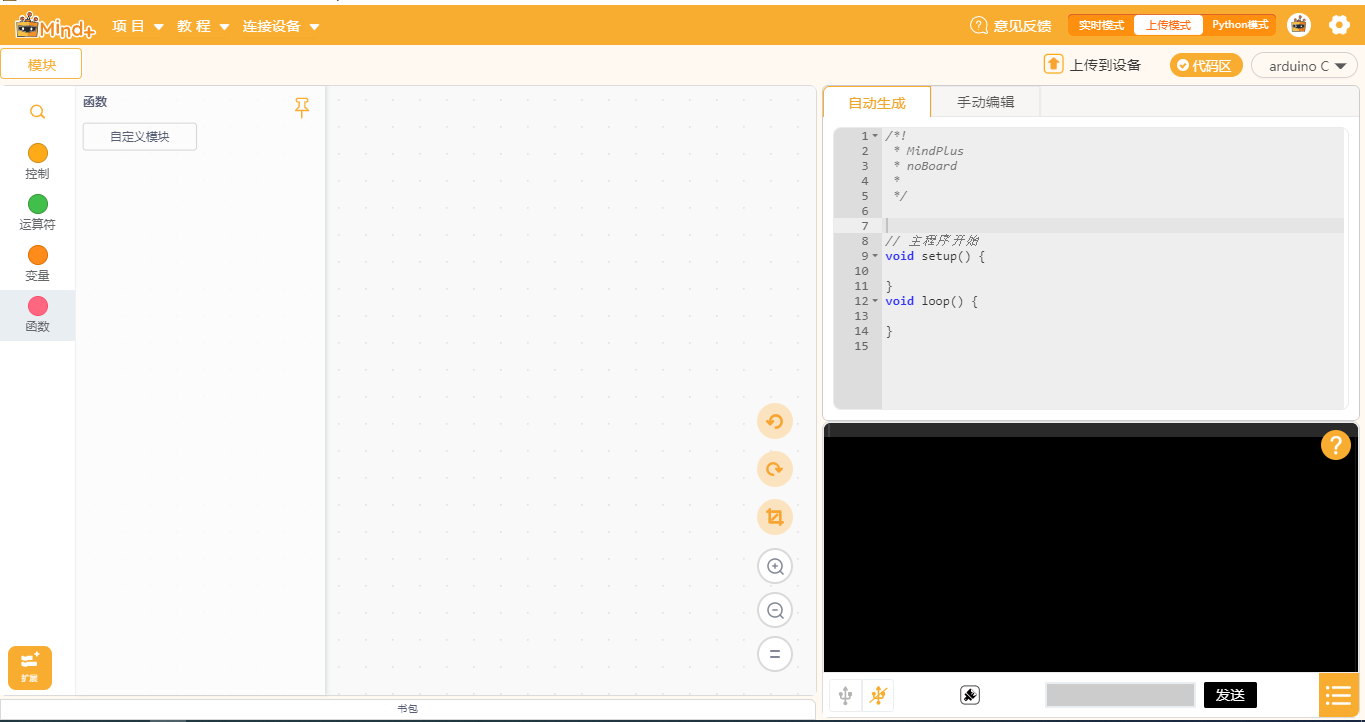Switch to the 自动生成 tab
This screenshot has height=722, width=1365.
tap(877, 102)
